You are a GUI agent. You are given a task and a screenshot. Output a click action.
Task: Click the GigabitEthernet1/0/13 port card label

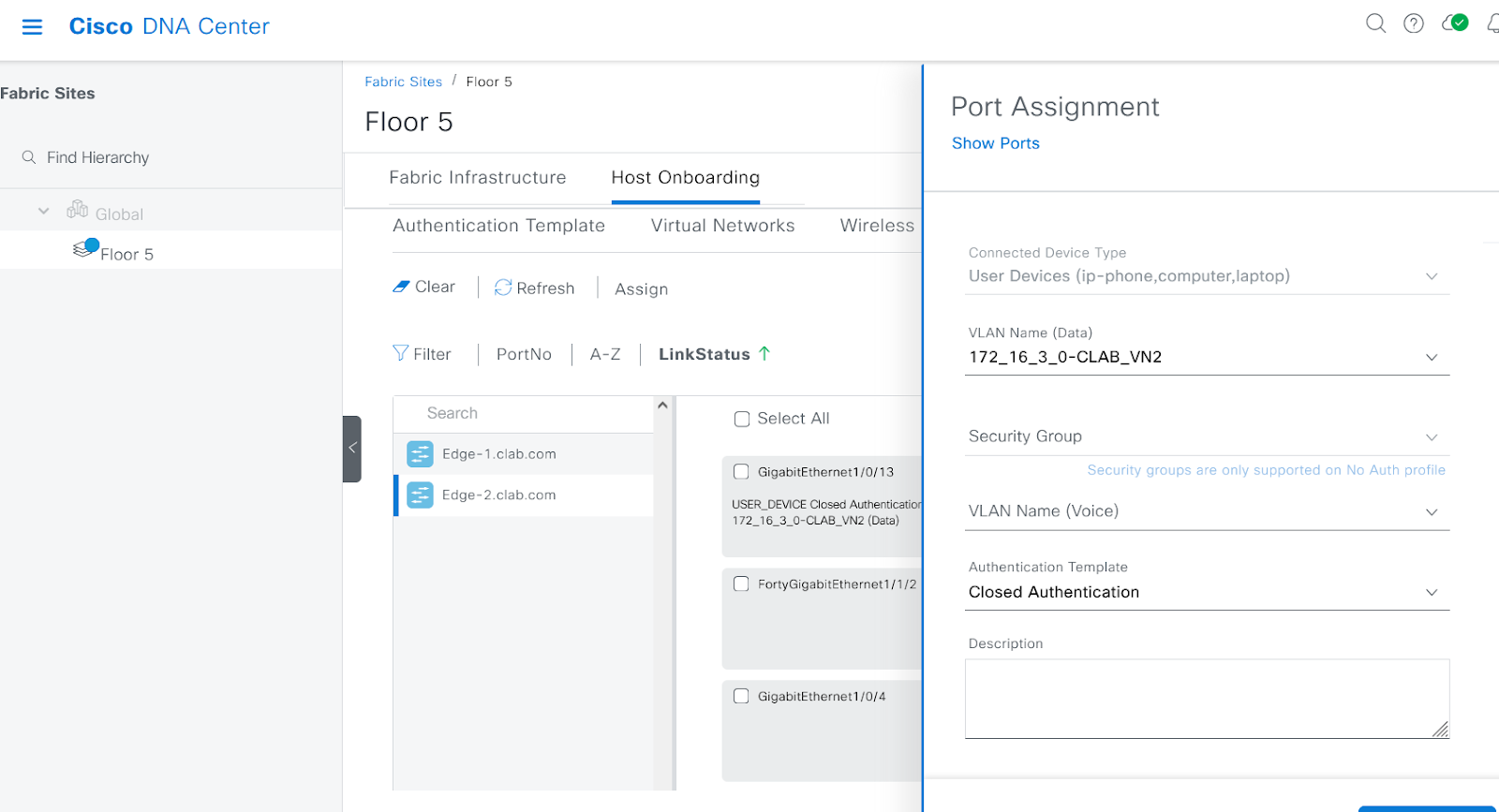click(x=825, y=472)
